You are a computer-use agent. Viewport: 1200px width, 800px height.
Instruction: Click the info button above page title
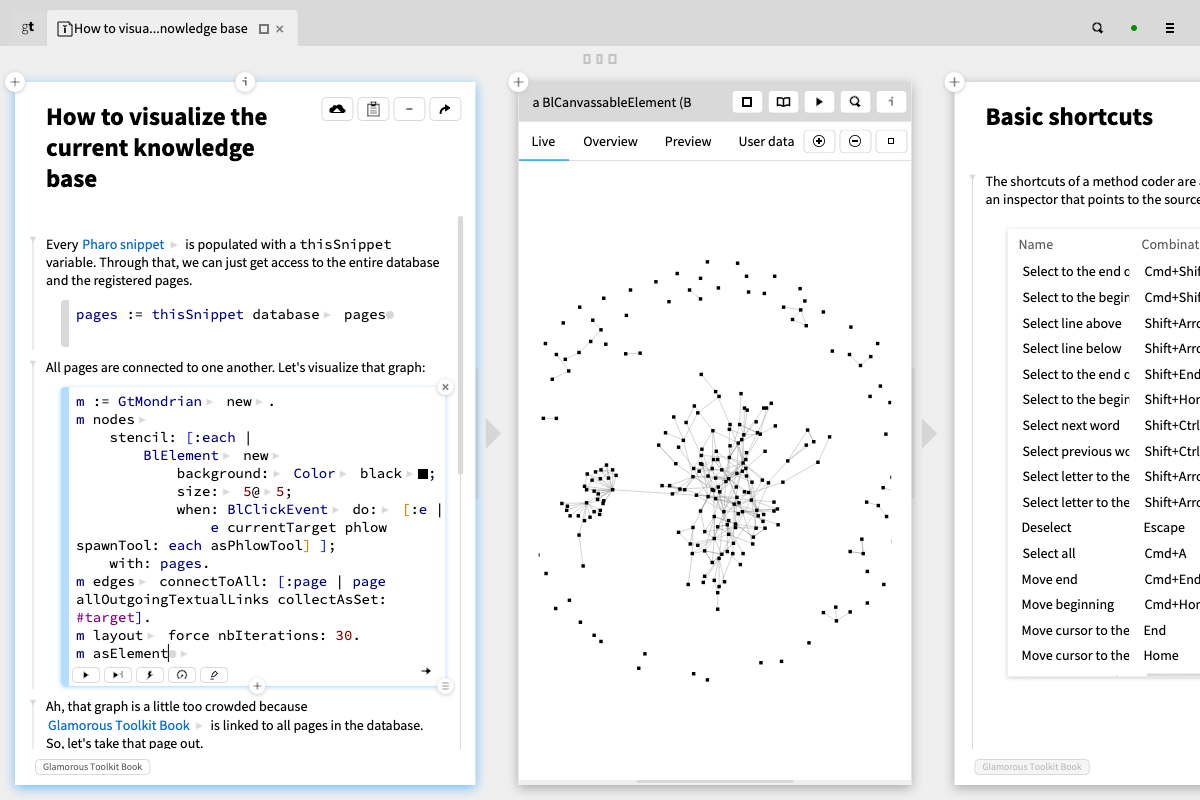(245, 81)
